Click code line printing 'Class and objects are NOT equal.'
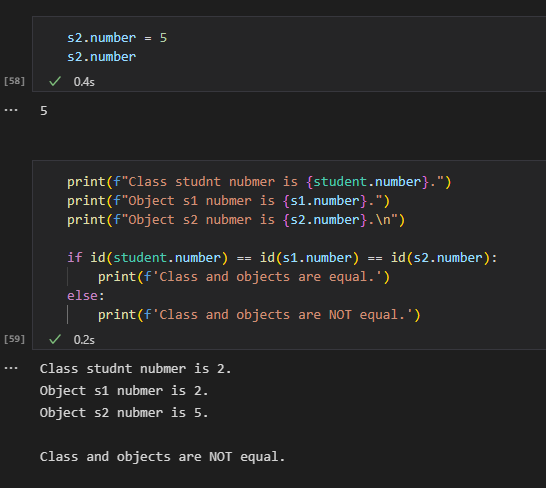 pyautogui.click(x=259, y=315)
